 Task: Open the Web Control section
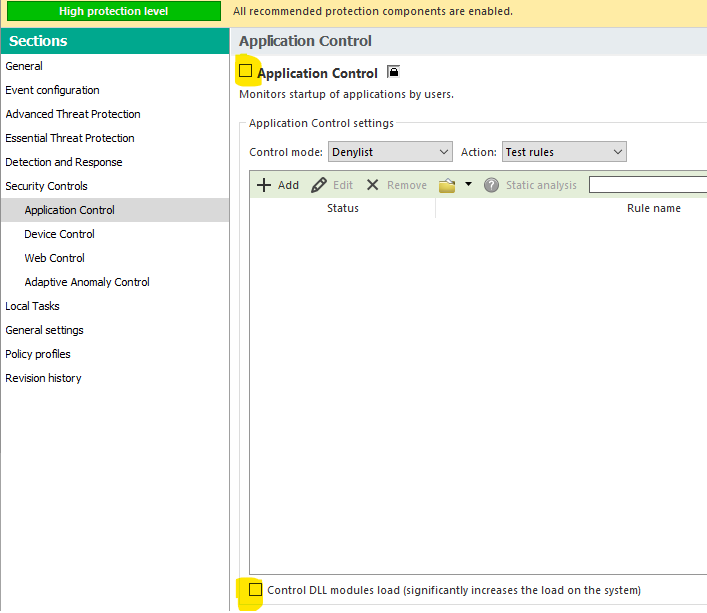click(55, 258)
